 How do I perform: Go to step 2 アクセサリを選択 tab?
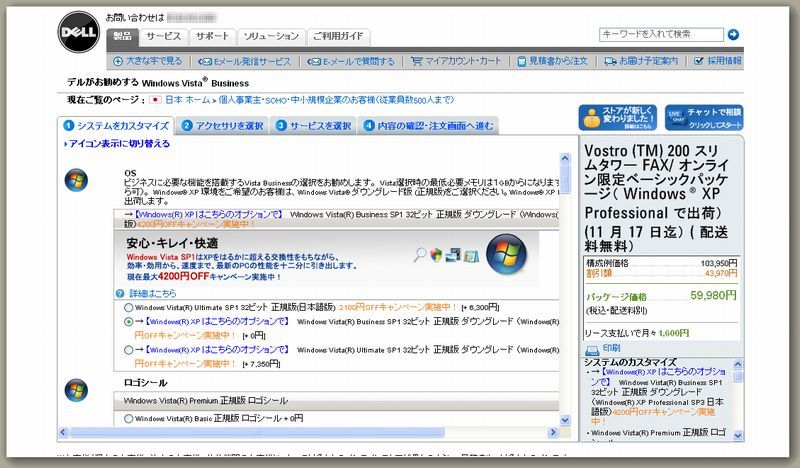222,126
